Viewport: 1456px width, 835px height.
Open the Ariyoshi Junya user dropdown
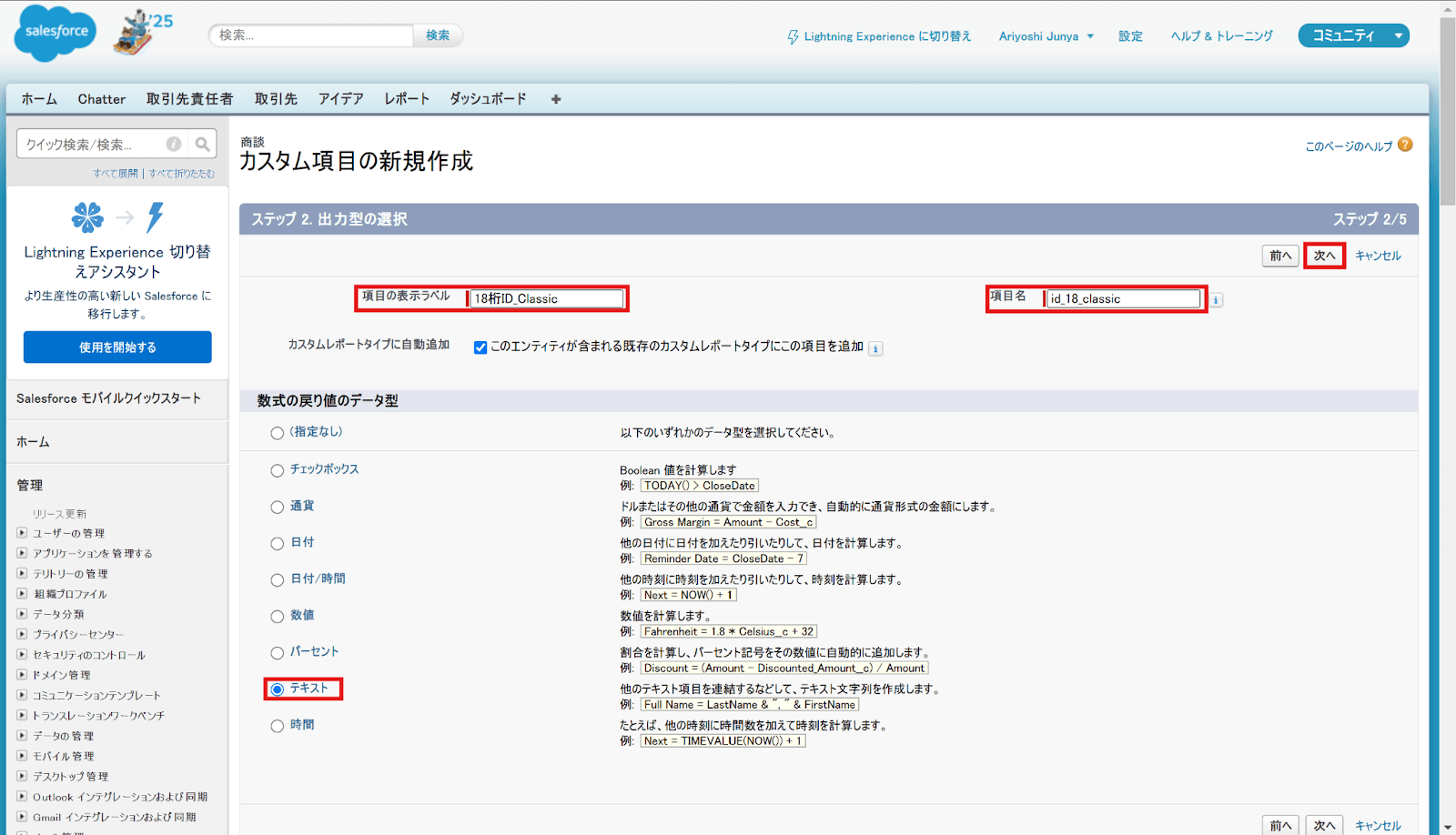pos(1045,36)
